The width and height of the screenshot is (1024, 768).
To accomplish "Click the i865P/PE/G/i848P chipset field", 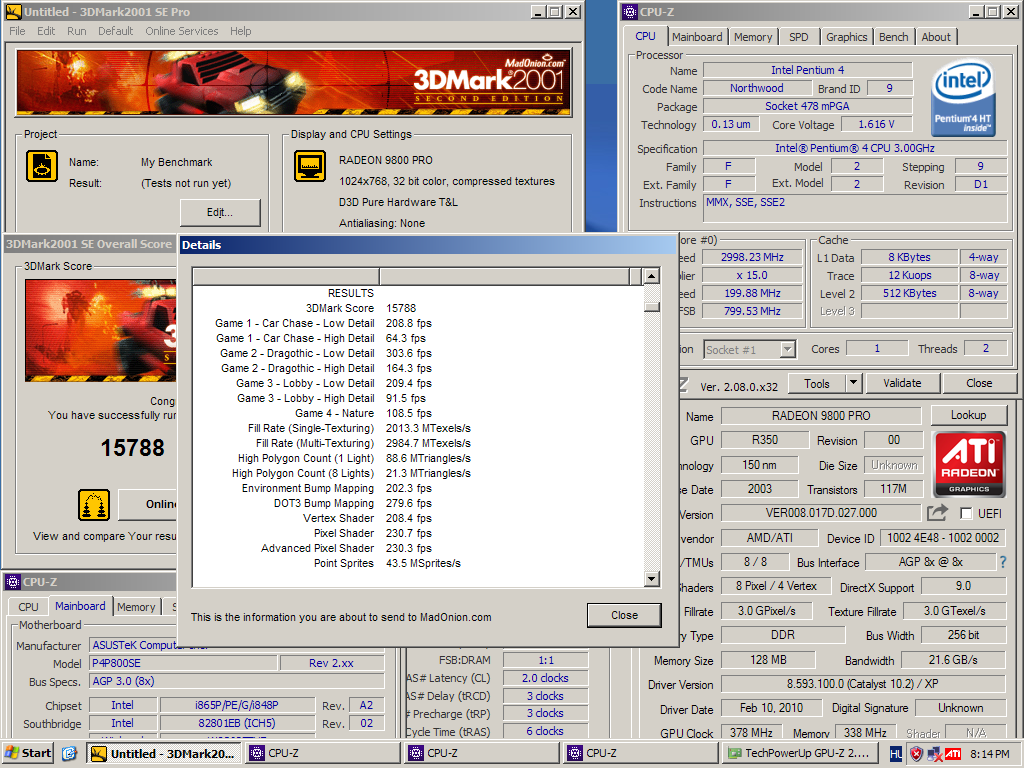I will click(x=237, y=705).
